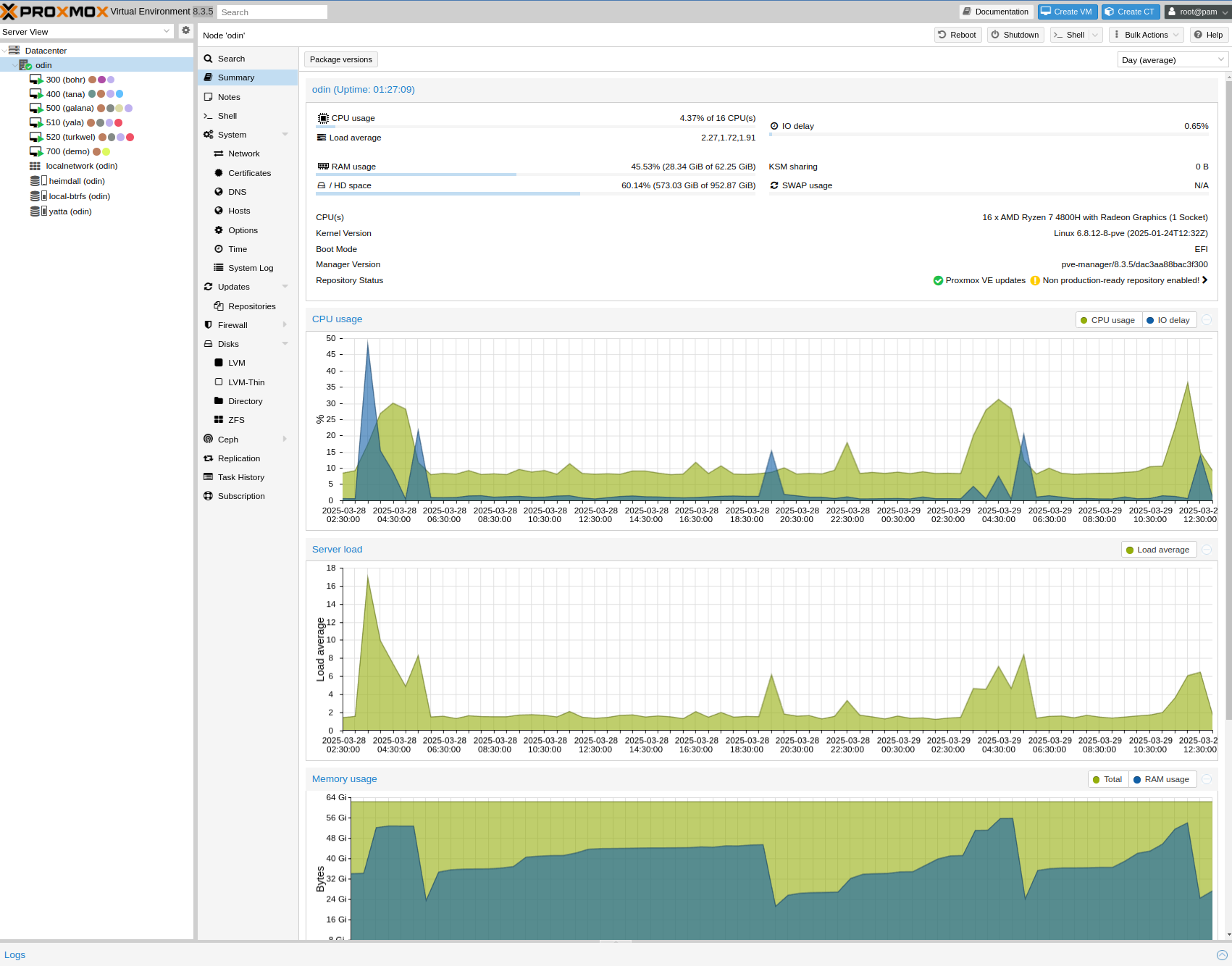Click the Proxmox logo

tap(54, 12)
